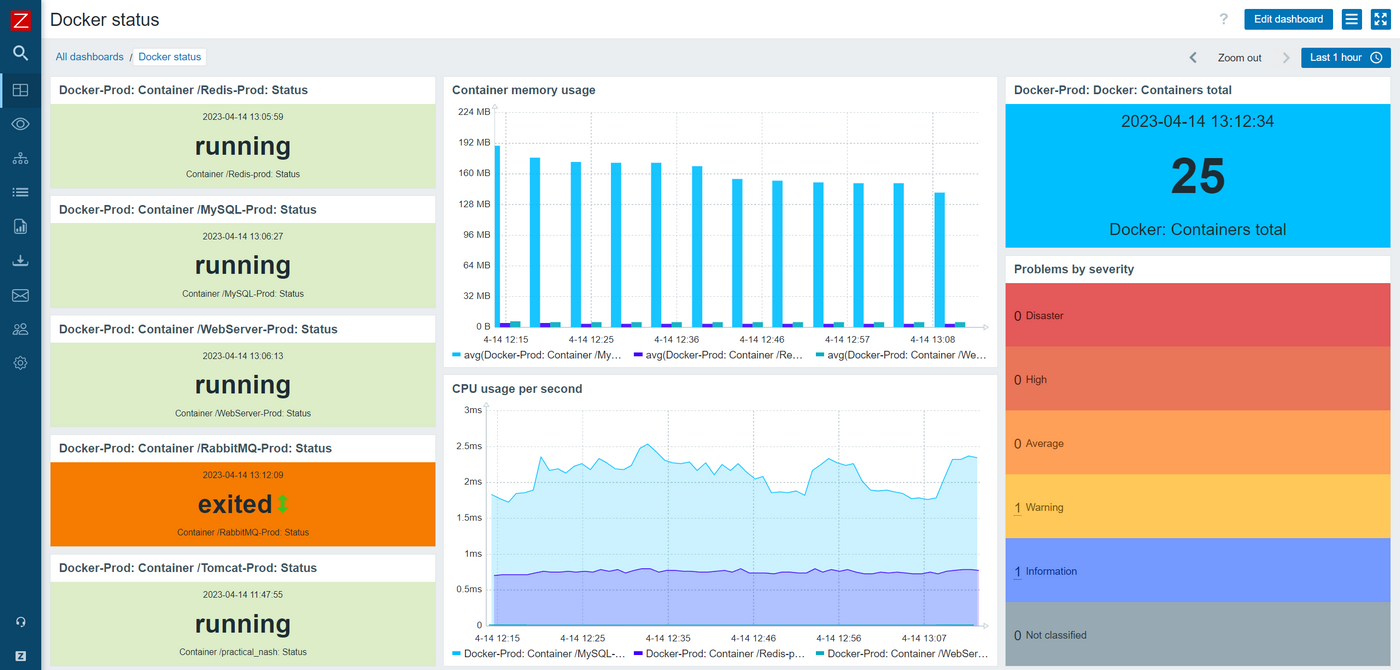Open Administration gear icon in sidebar
Screen dimensions: 1400x670
(x=20, y=363)
